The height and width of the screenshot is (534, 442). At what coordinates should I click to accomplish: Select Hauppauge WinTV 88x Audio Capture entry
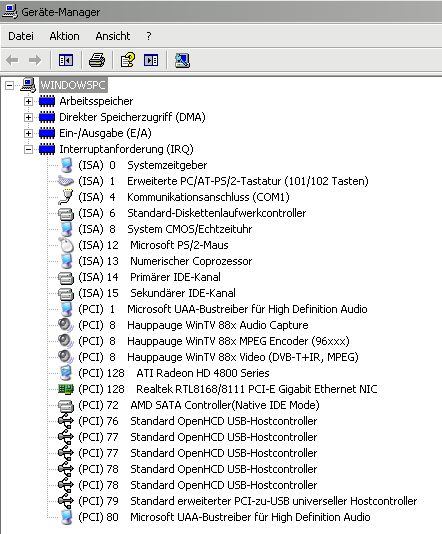193,325
